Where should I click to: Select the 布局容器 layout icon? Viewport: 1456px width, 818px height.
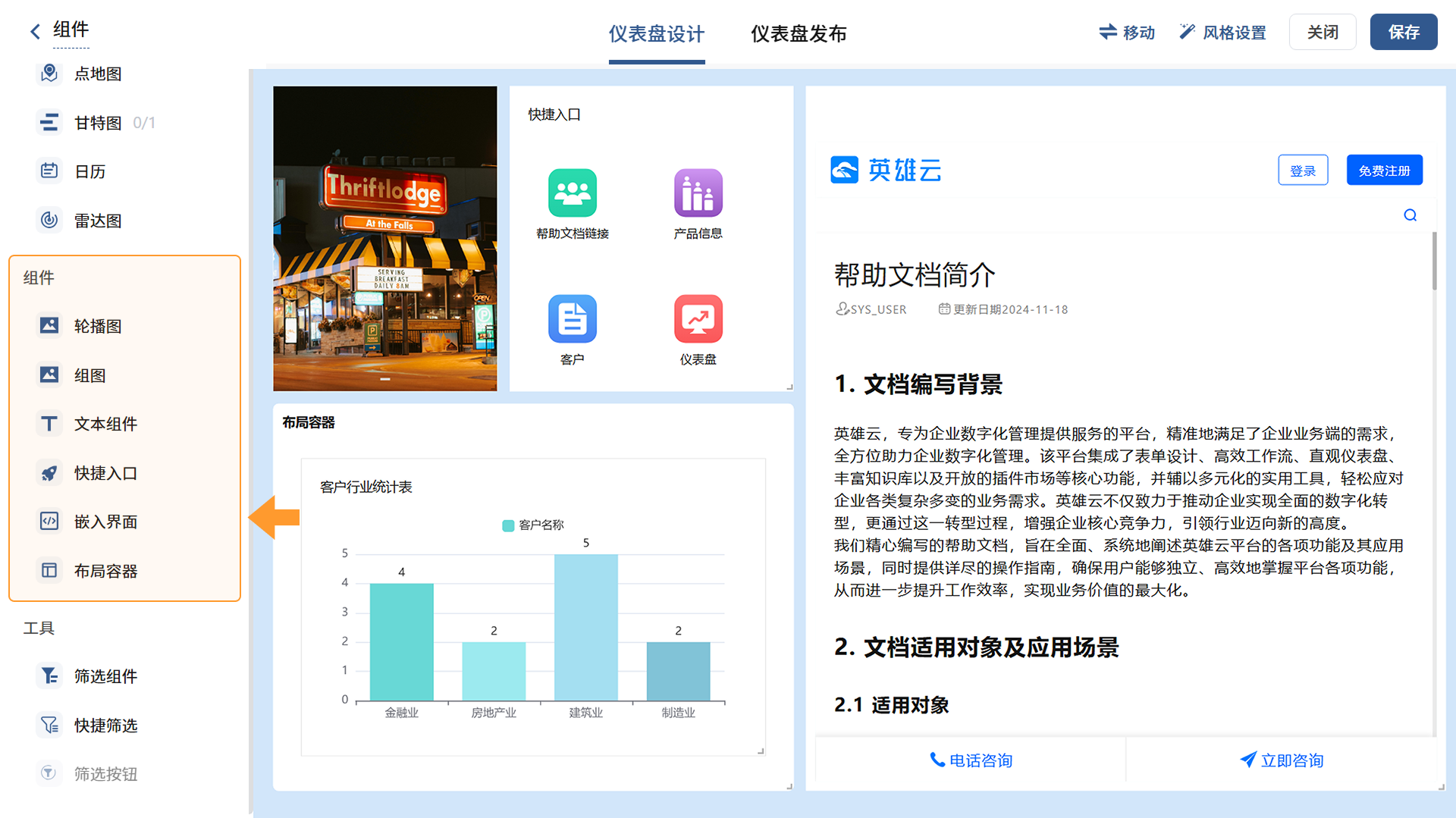[x=49, y=571]
